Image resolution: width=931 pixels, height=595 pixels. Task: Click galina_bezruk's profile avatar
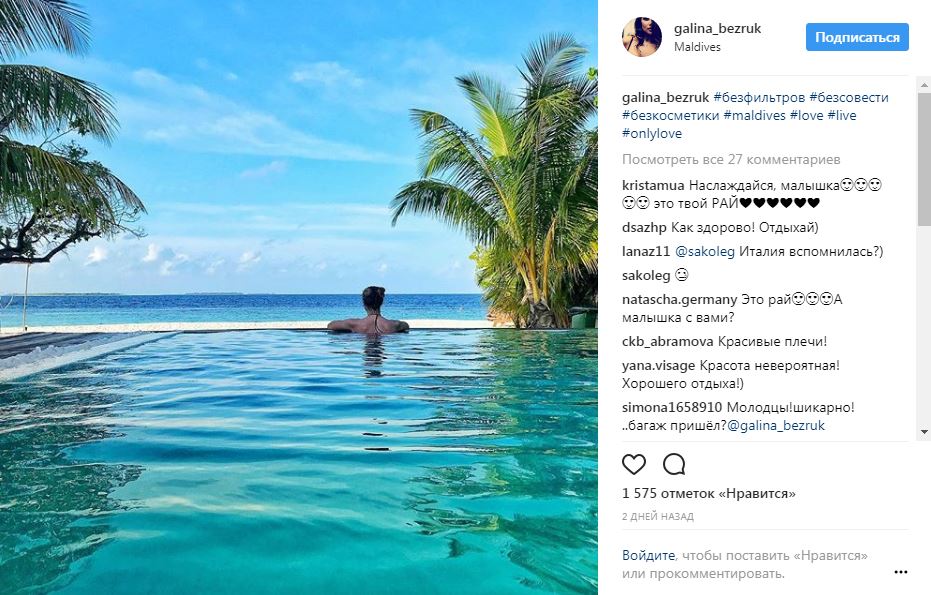pos(642,37)
